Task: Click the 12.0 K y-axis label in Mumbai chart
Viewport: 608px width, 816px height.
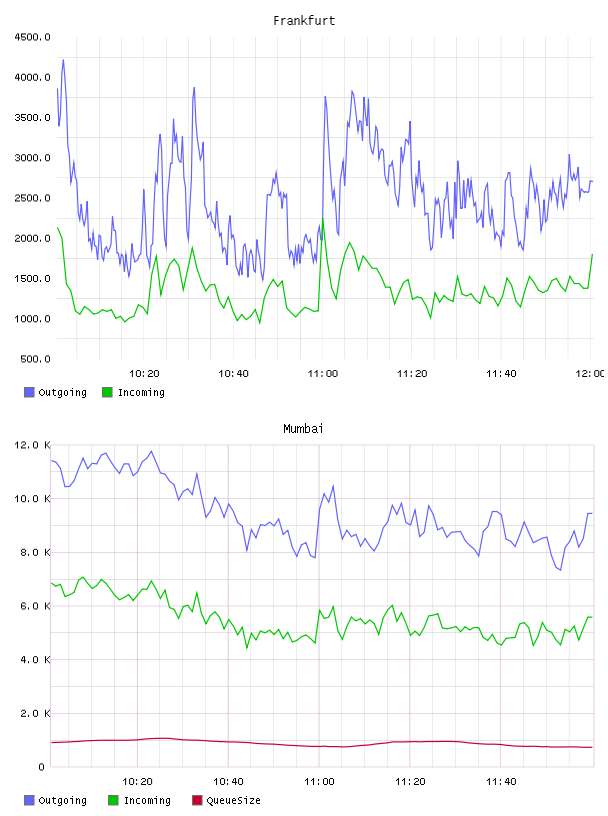Action: pyautogui.click(x=32, y=445)
